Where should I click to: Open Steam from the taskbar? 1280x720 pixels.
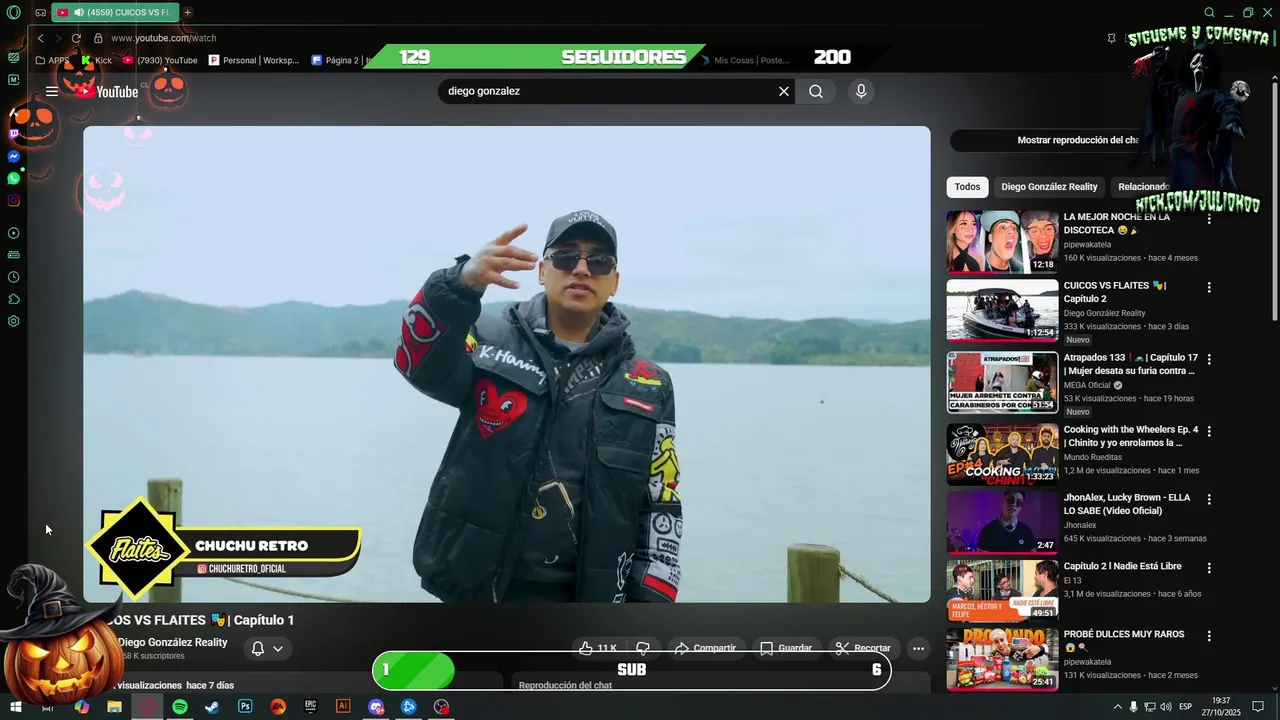tap(212, 707)
